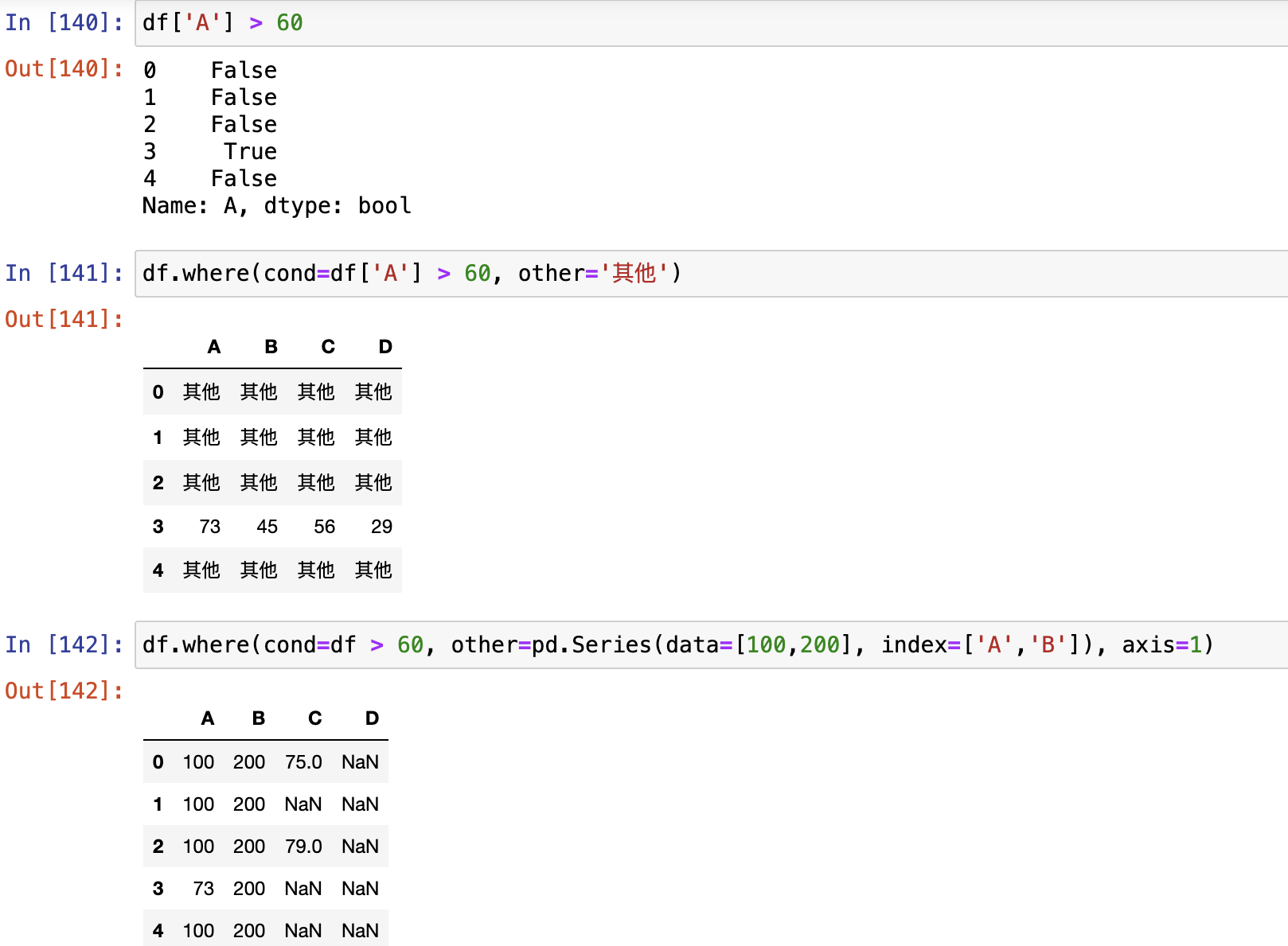Click column header D in Out[142] table

pyautogui.click(x=372, y=718)
